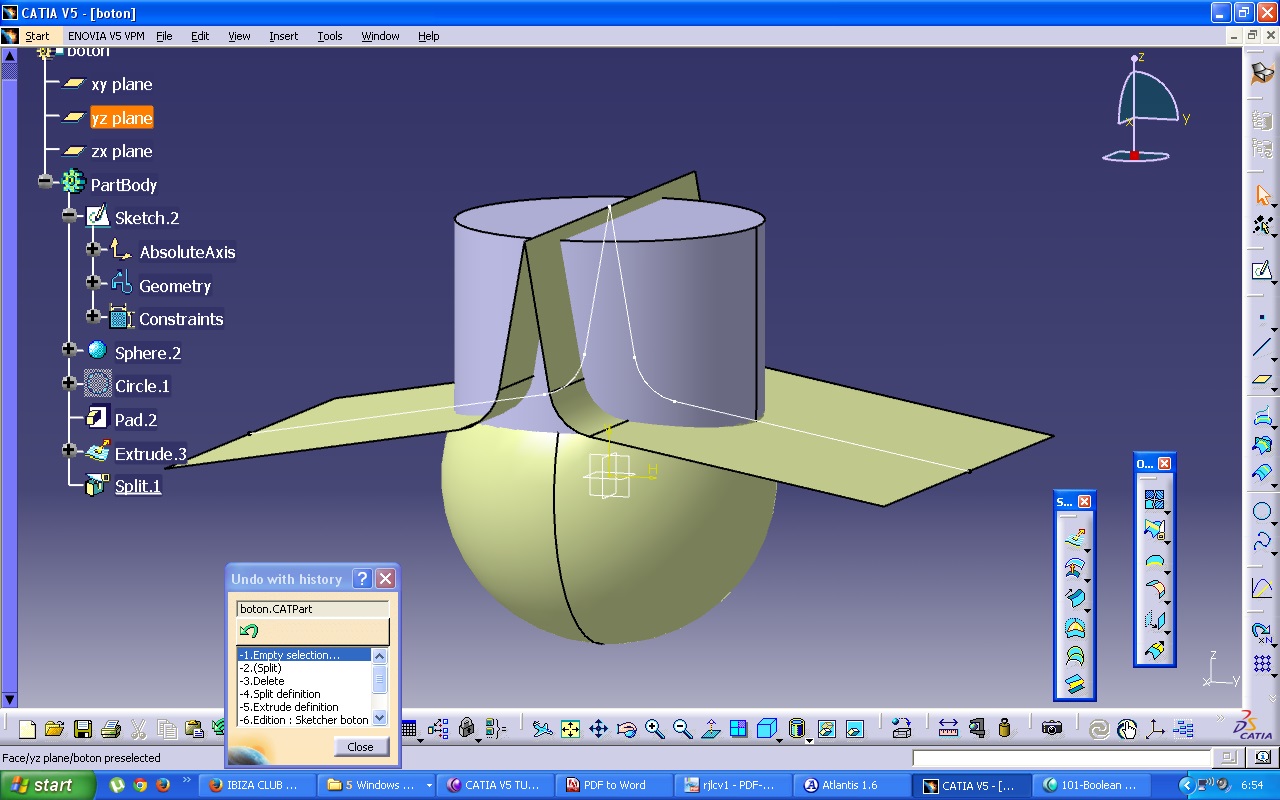1280x800 pixels.
Task: Activate the Pan view icon
Action: click(598, 729)
